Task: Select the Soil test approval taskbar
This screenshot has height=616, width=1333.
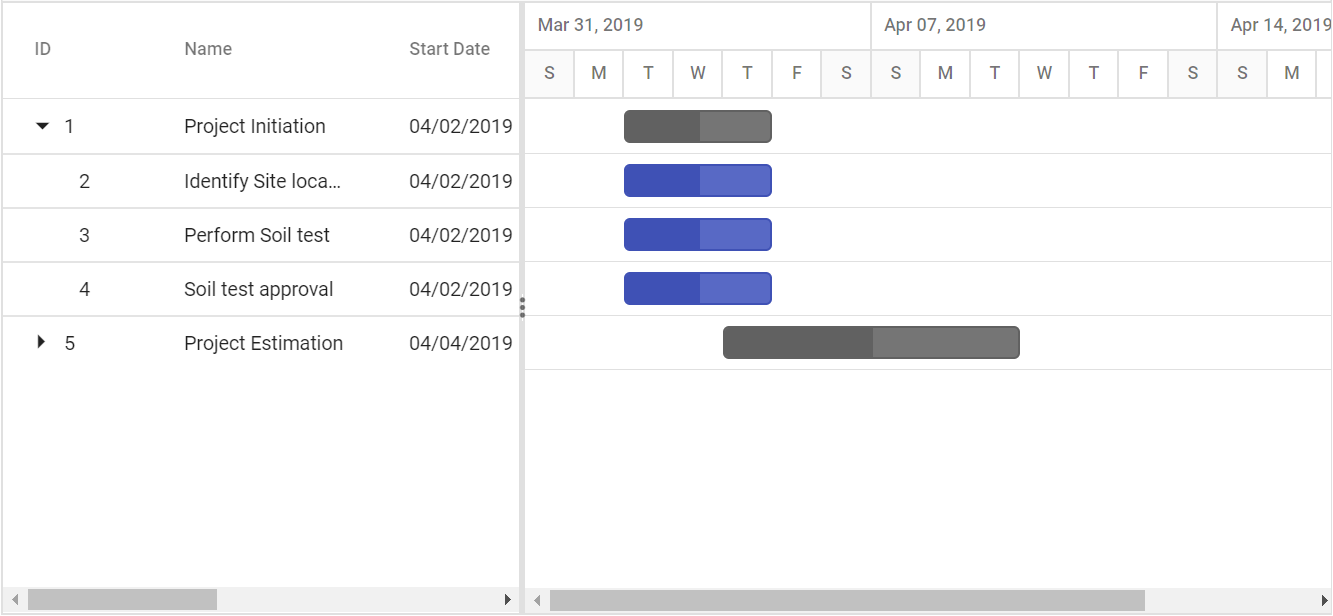Action: [x=698, y=289]
